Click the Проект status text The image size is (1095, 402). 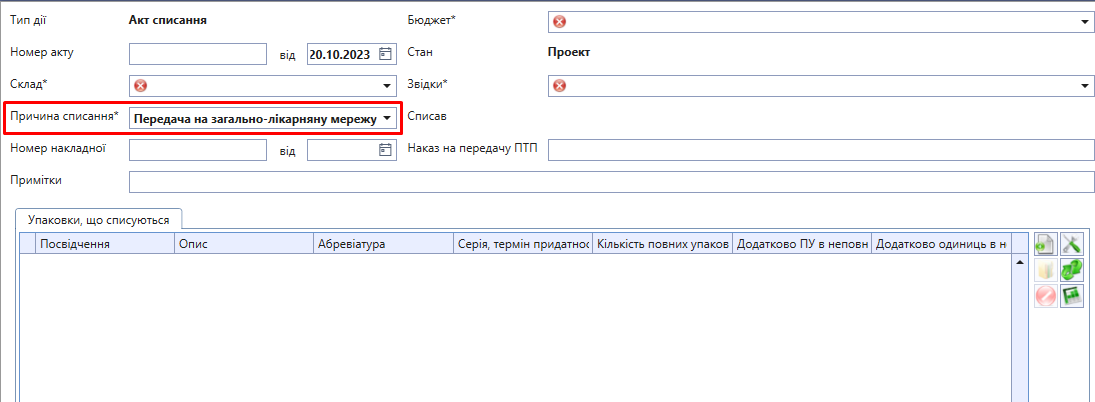click(x=569, y=52)
